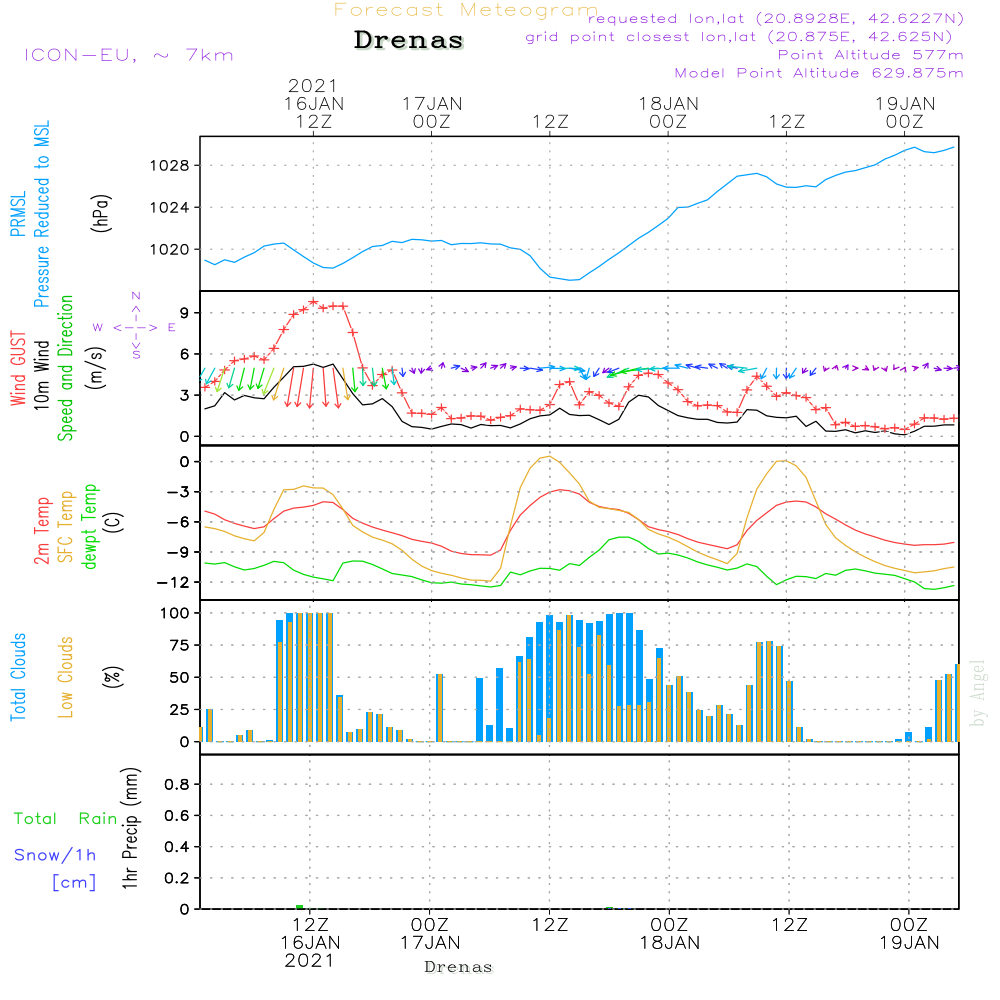1000x1000 pixels.
Task: Select '19JAN 00Z' label above pressure chart
Action: 905,112
